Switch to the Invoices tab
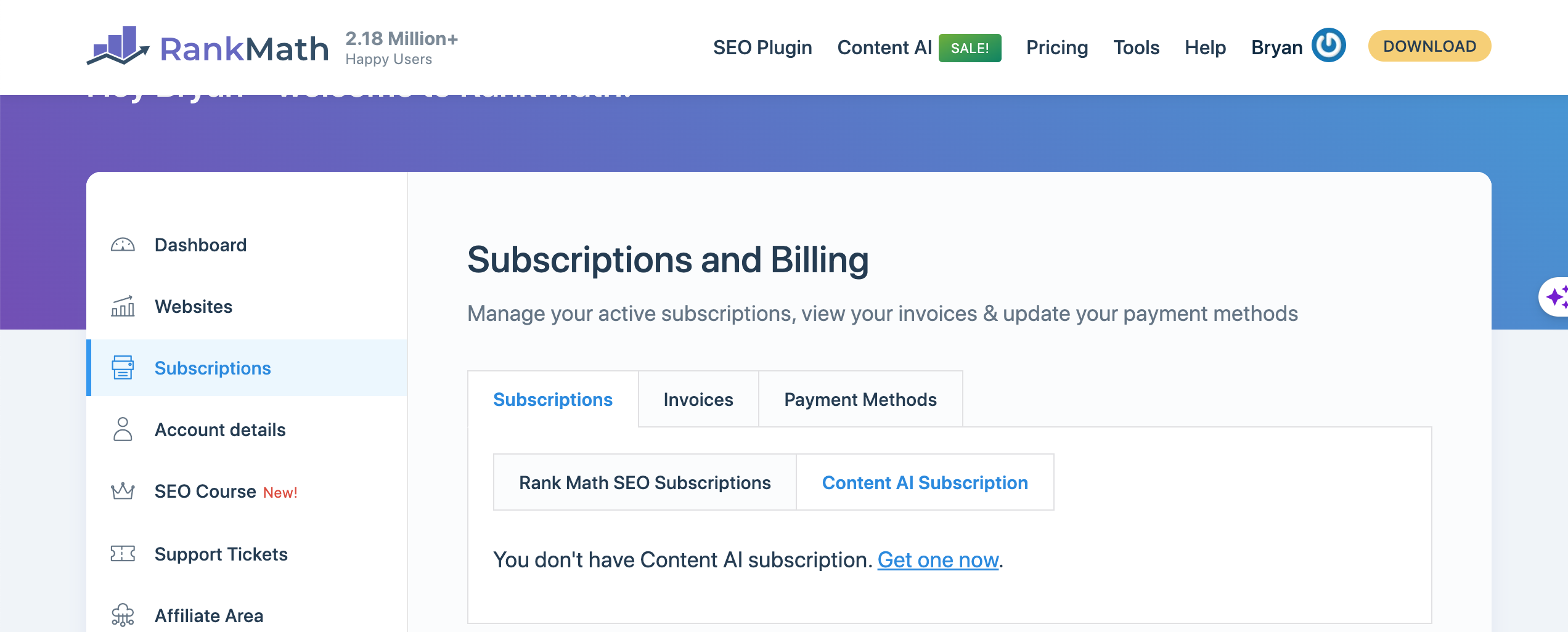 click(698, 400)
